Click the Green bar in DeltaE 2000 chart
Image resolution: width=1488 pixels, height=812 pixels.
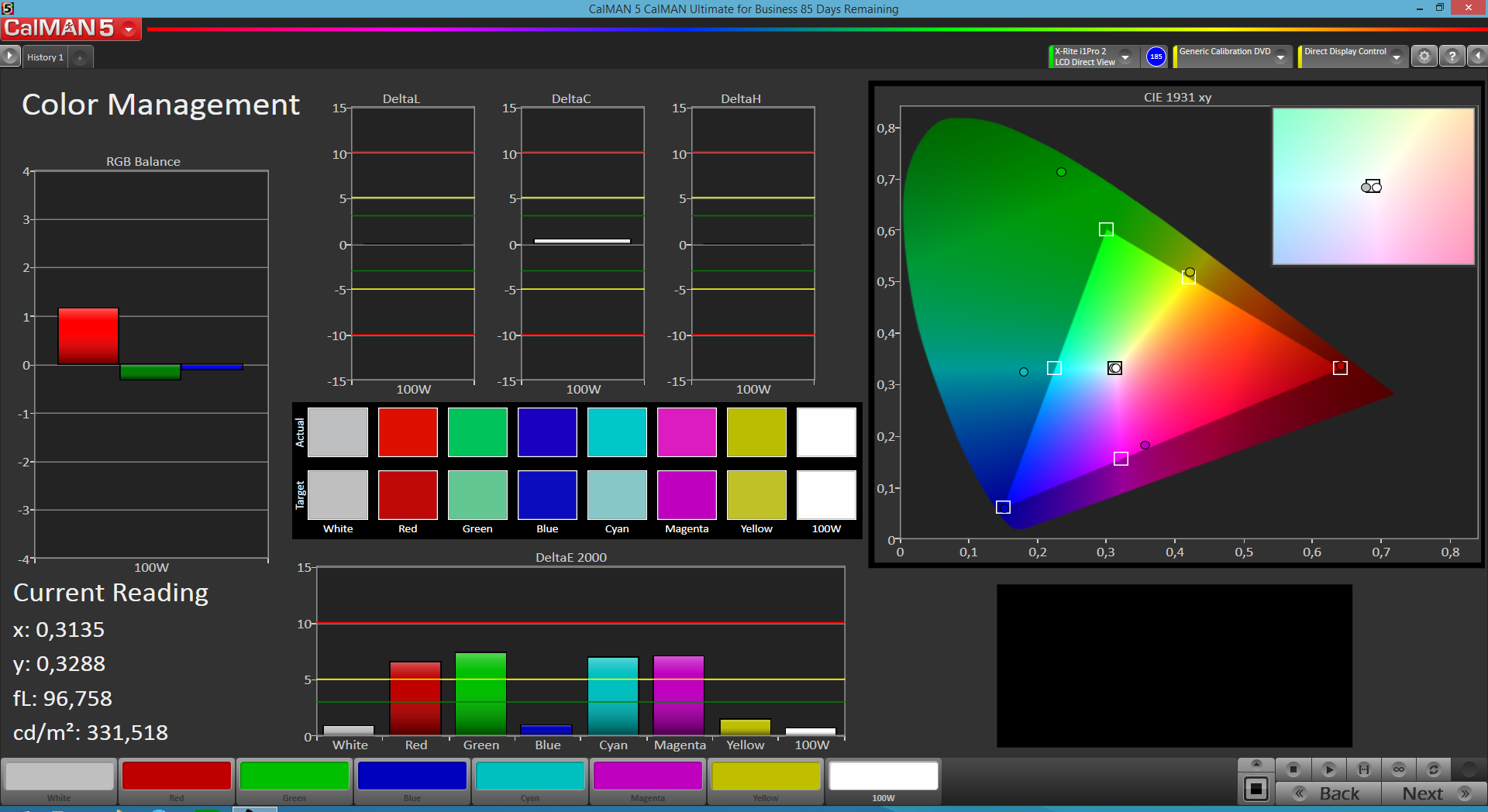pos(480,693)
